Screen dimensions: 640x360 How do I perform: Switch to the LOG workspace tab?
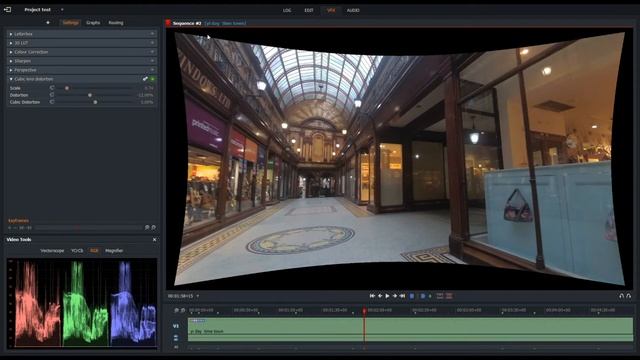point(287,10)
